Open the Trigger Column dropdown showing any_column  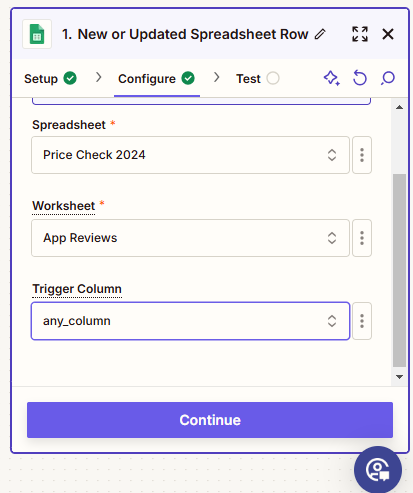pos(190,321)
